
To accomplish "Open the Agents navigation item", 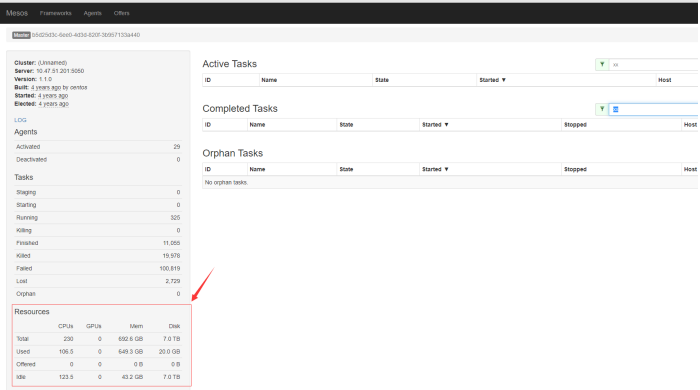I will [x=92, y=13].
